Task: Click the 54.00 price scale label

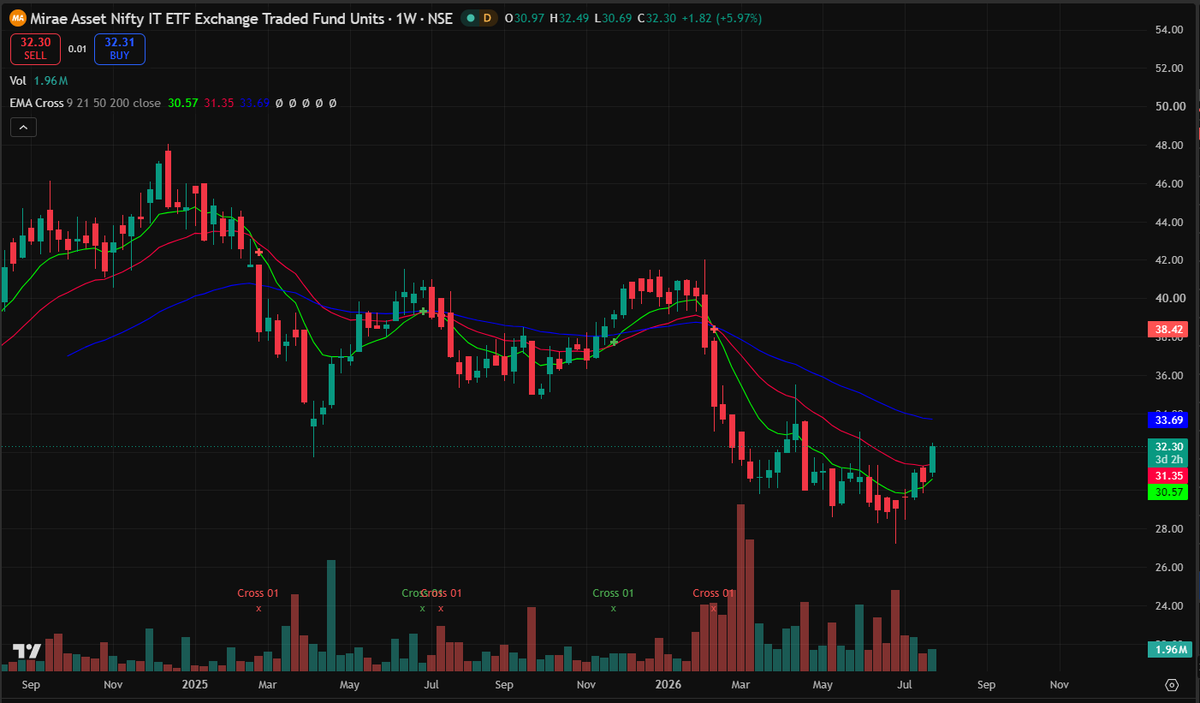Action: (x=1170, y=30)
